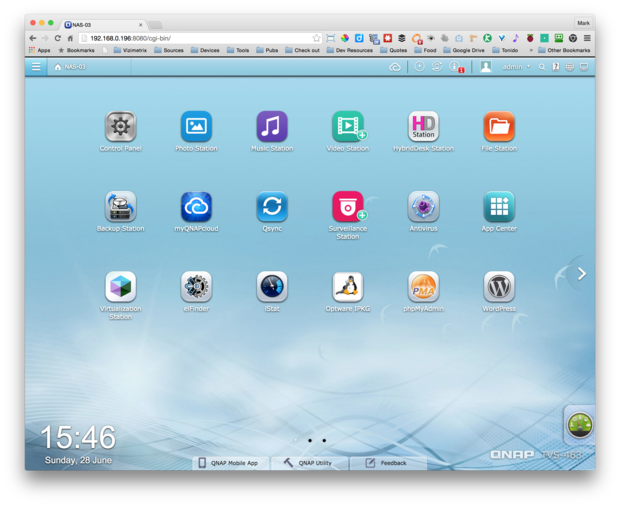Click the Mark profile button
The width and height of the screenshot is (620, 506).
click(583, 23)
